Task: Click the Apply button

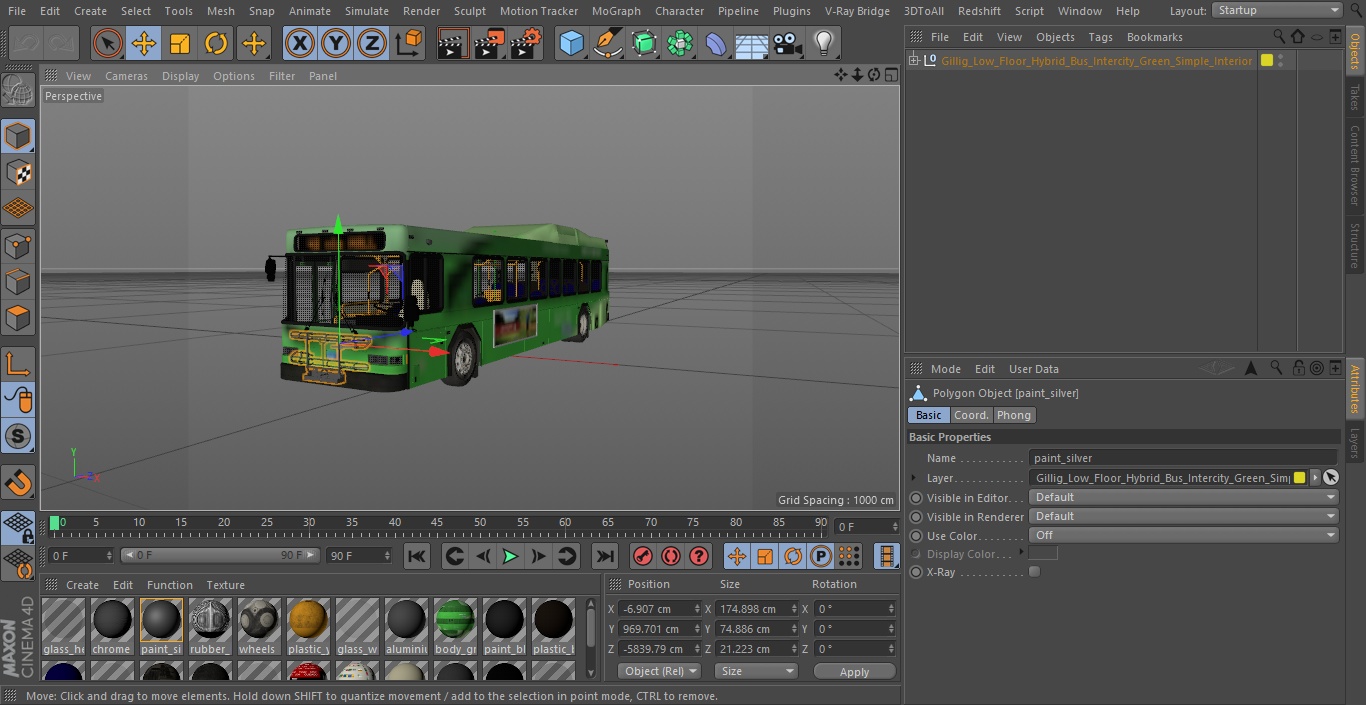Action: 854,672
